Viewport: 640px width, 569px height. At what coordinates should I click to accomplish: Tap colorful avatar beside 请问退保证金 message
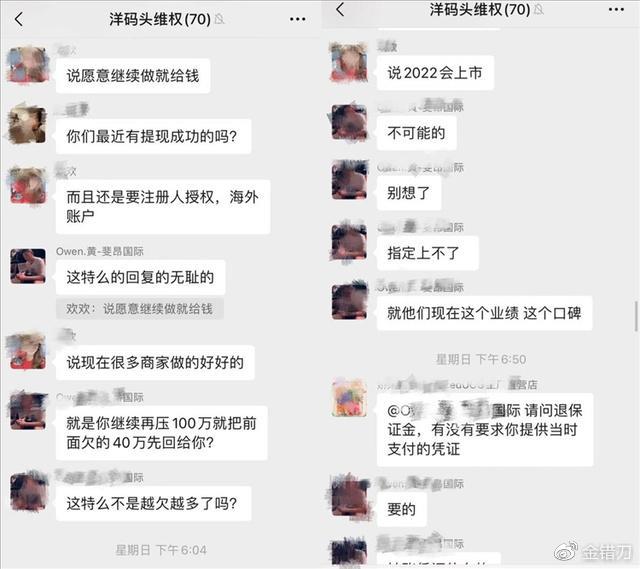click(349, 398)
